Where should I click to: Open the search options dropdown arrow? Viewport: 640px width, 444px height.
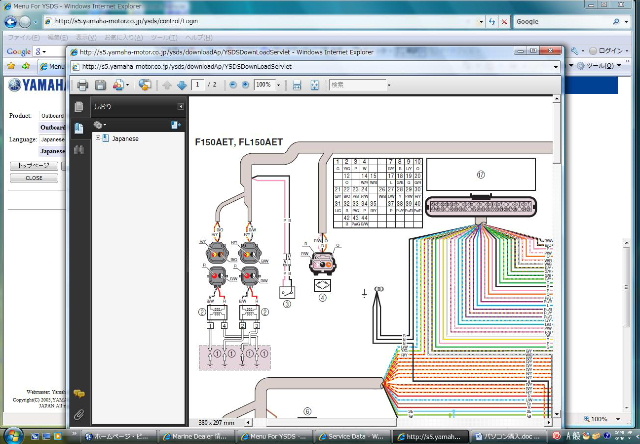pyautogui.click(x=389, y=85)
